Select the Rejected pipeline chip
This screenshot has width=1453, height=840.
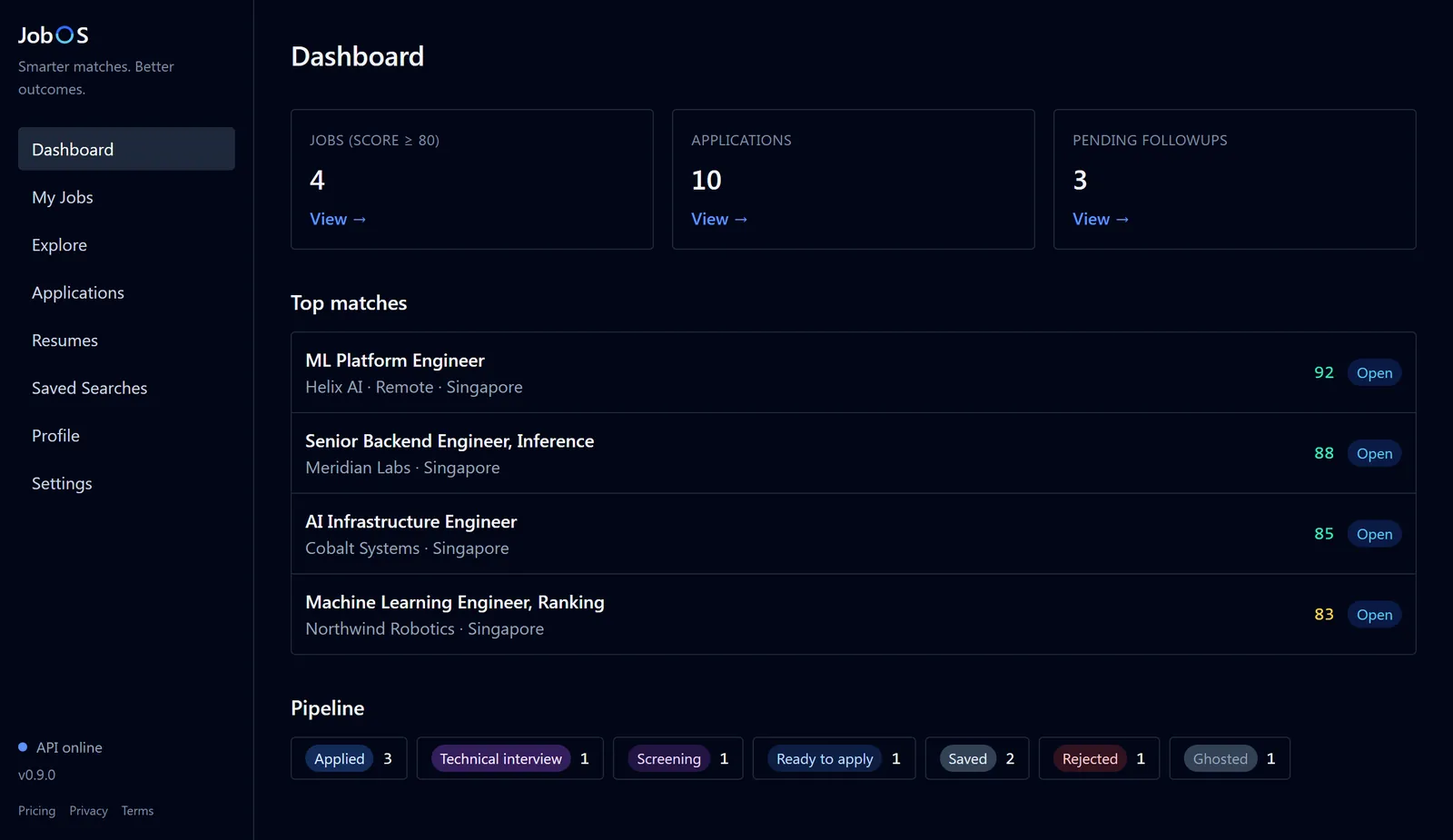point(1099,758)
